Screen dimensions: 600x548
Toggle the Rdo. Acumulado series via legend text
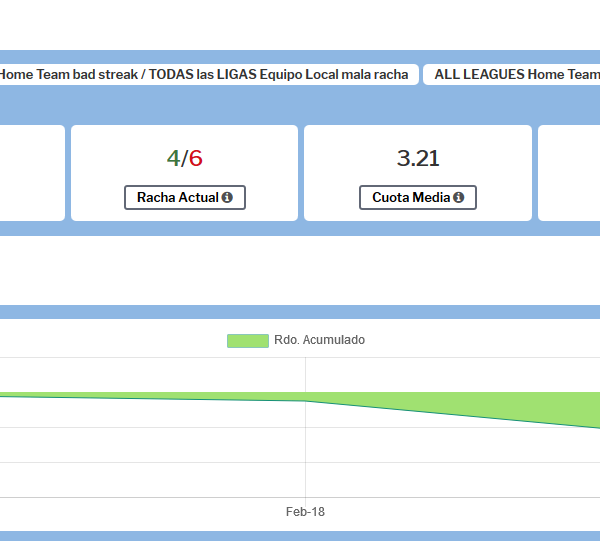tap(319, 341)
